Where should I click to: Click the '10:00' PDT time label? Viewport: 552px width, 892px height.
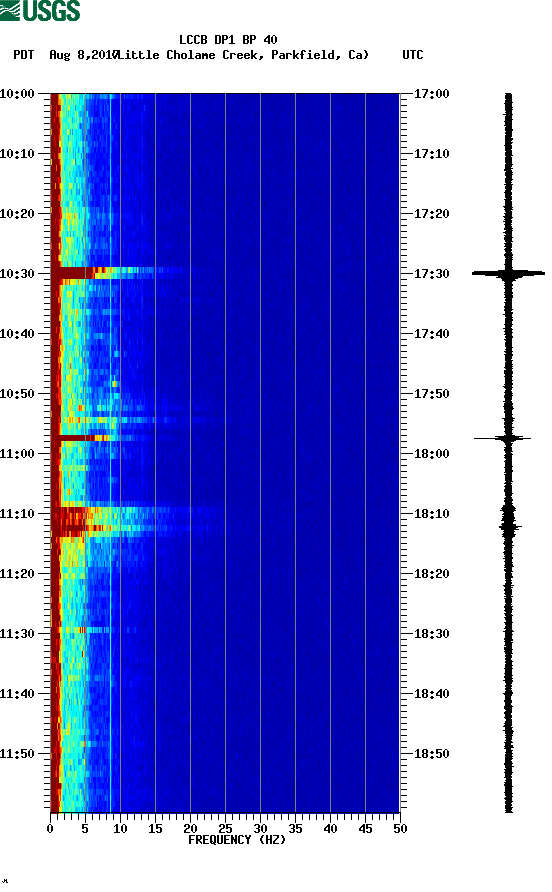point(17,94)
